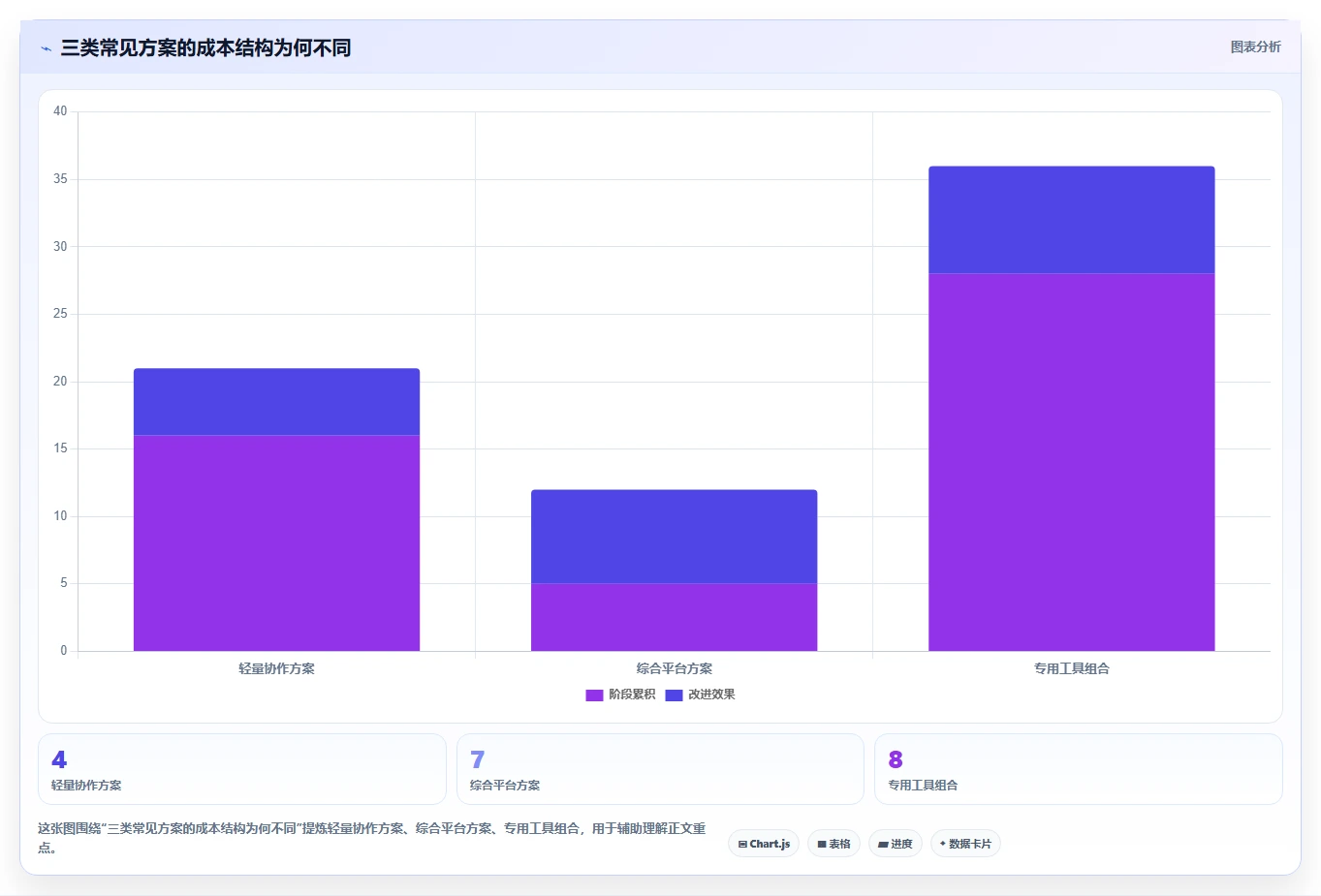Click the lightning icon beside the chart title
Viewport: 1321px width, 896px height.
pos(46,48)
